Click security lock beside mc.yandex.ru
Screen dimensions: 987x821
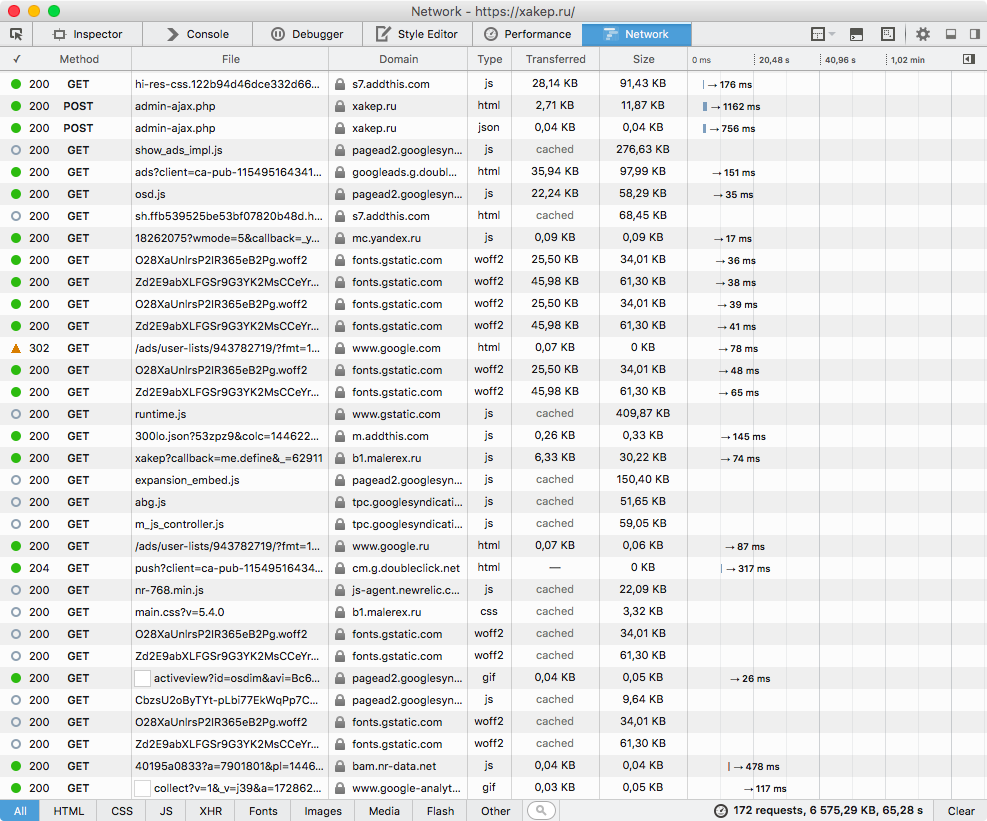tap(340, 238)
